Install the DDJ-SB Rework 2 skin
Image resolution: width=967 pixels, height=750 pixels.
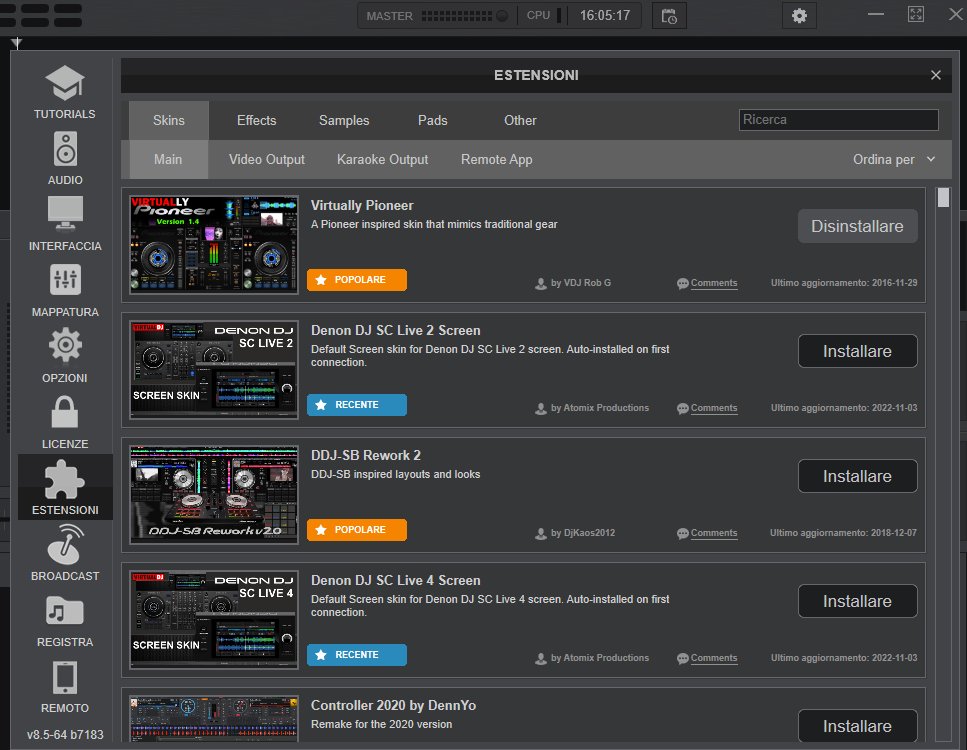[x=857, y=476]
